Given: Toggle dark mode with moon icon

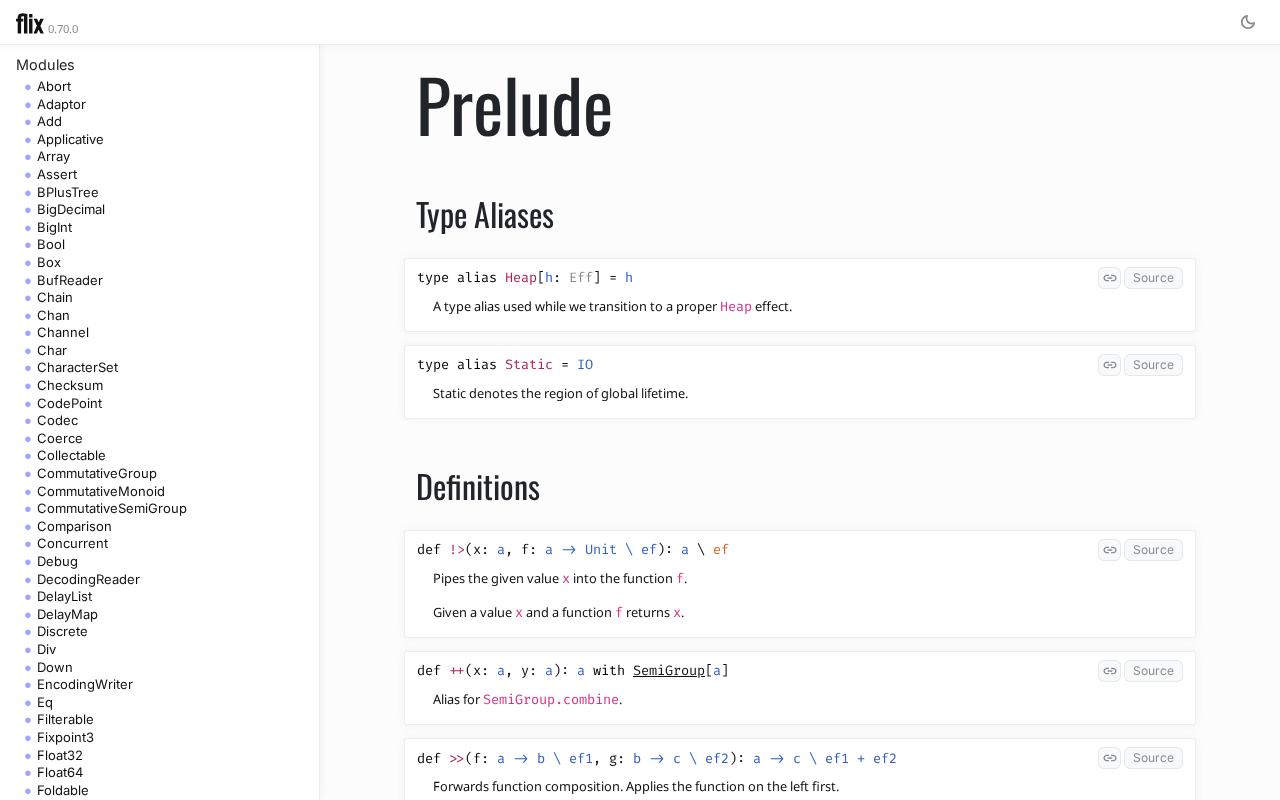Looking at the screenshot, I should tap(1247, 22).
